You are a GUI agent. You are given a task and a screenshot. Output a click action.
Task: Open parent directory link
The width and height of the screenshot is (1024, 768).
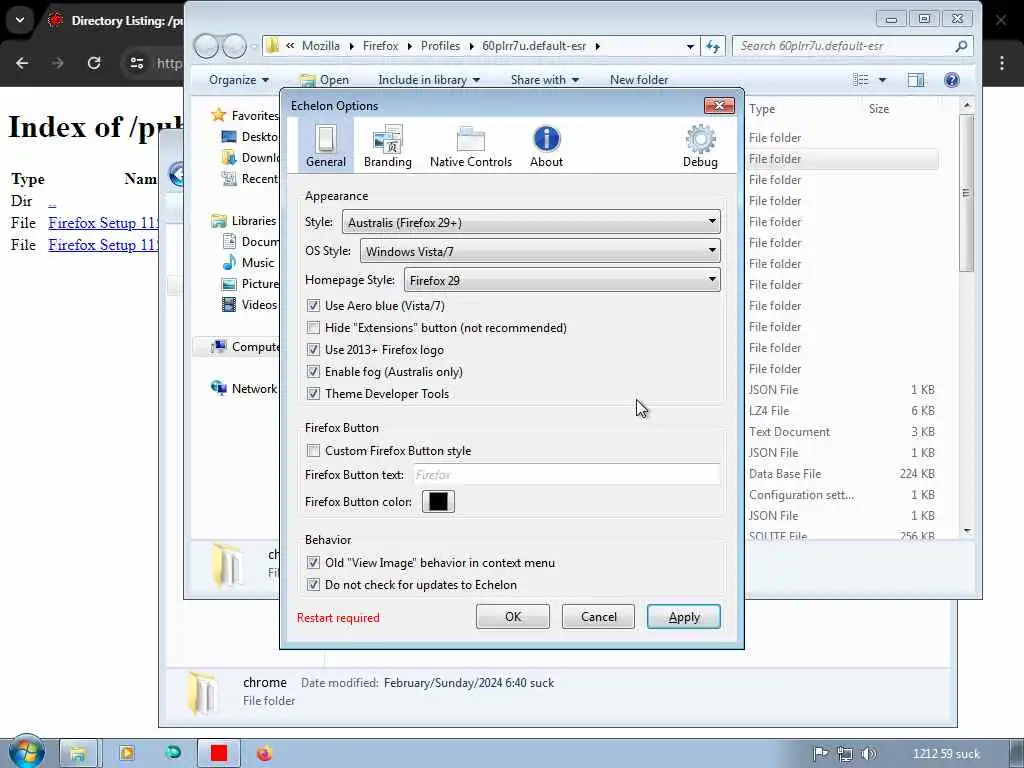point(52,201)
